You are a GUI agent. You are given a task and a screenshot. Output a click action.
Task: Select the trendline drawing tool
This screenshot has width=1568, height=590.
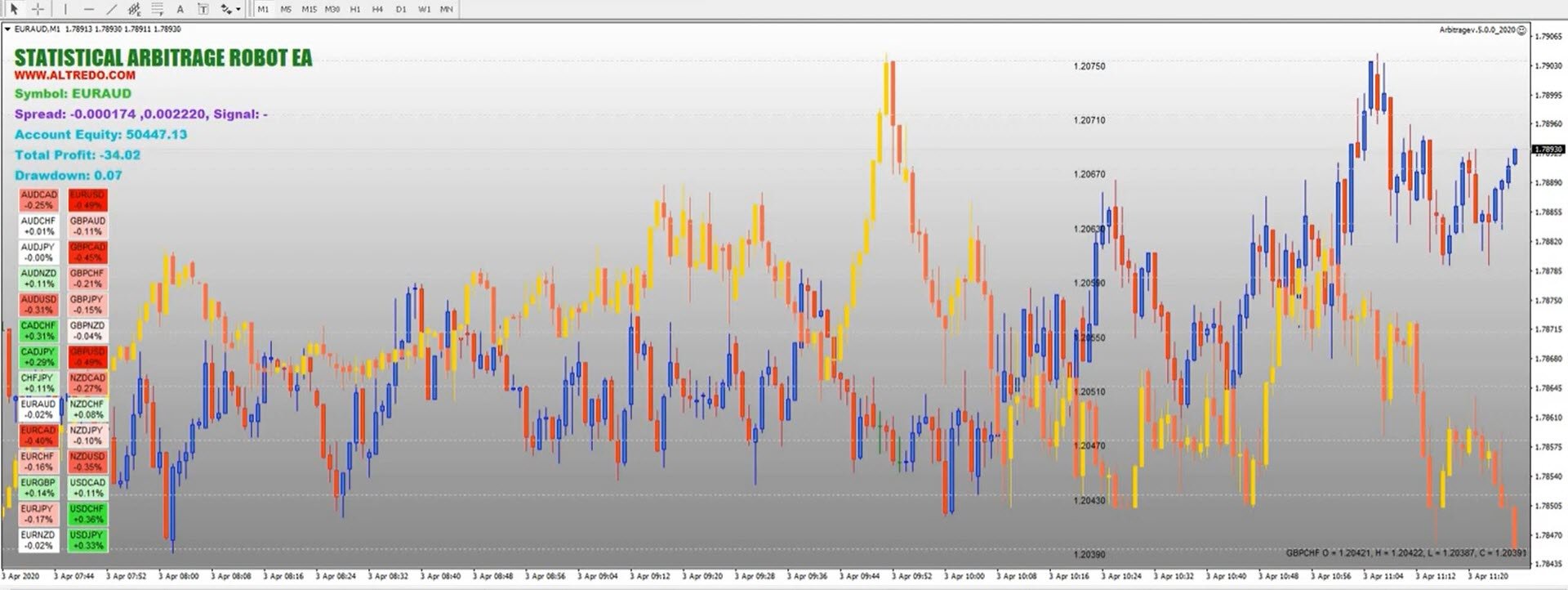click(x=112, y=9)
